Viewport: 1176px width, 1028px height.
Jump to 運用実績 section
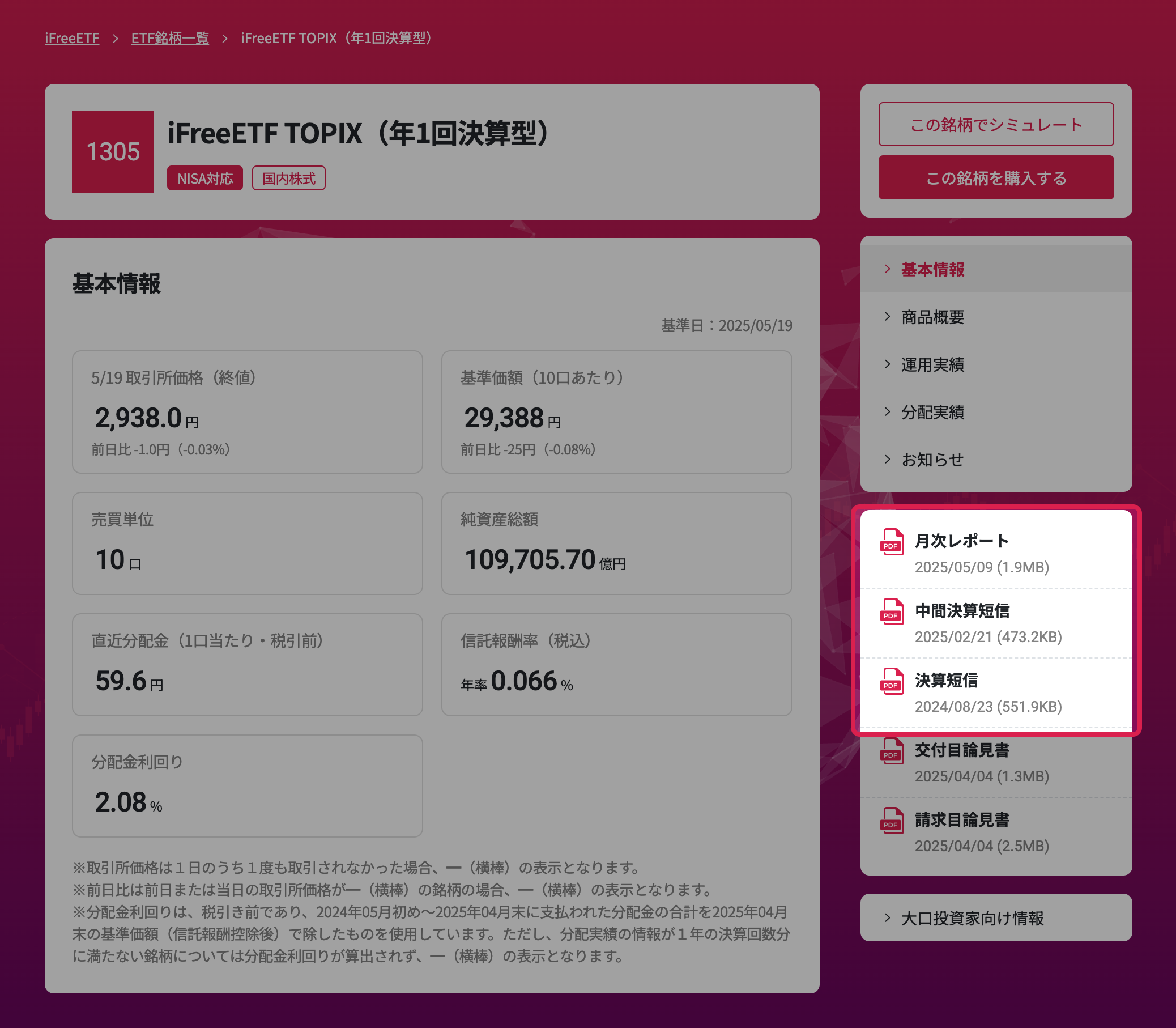point(996,364)
